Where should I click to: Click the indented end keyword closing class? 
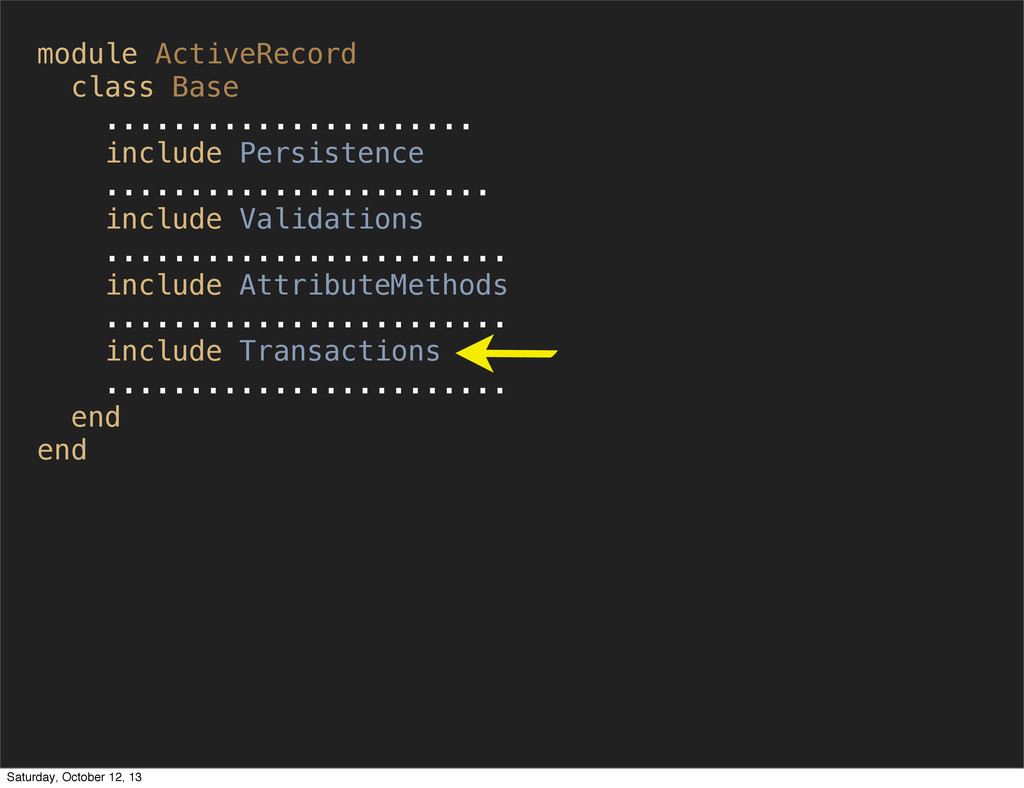(x=96, y=417)
